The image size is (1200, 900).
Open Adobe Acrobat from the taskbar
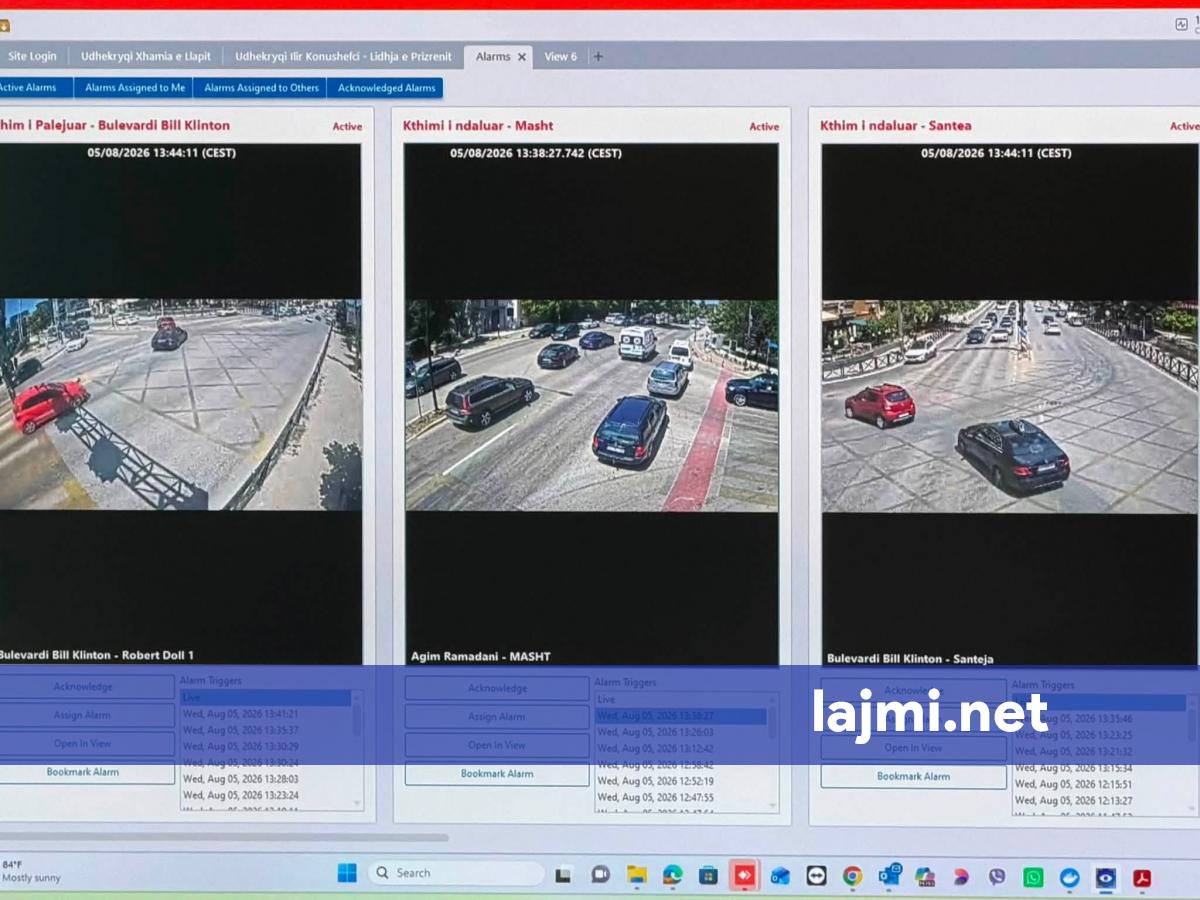1142,878
